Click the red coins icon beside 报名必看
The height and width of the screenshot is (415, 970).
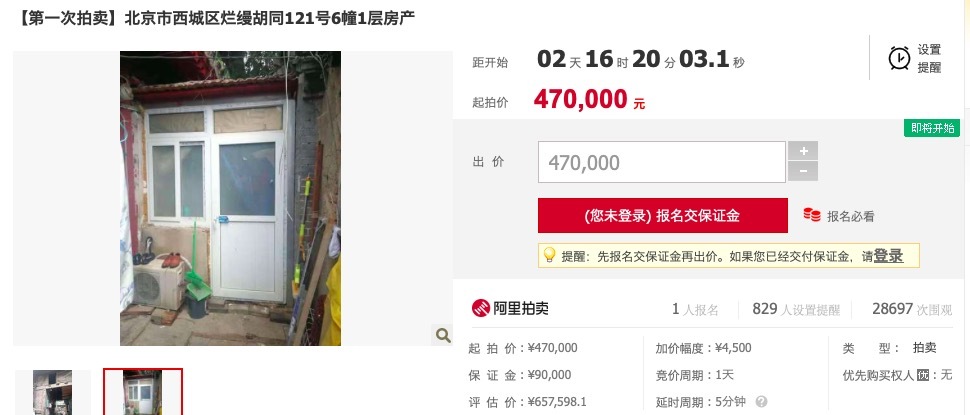click(x=812, y=215)
